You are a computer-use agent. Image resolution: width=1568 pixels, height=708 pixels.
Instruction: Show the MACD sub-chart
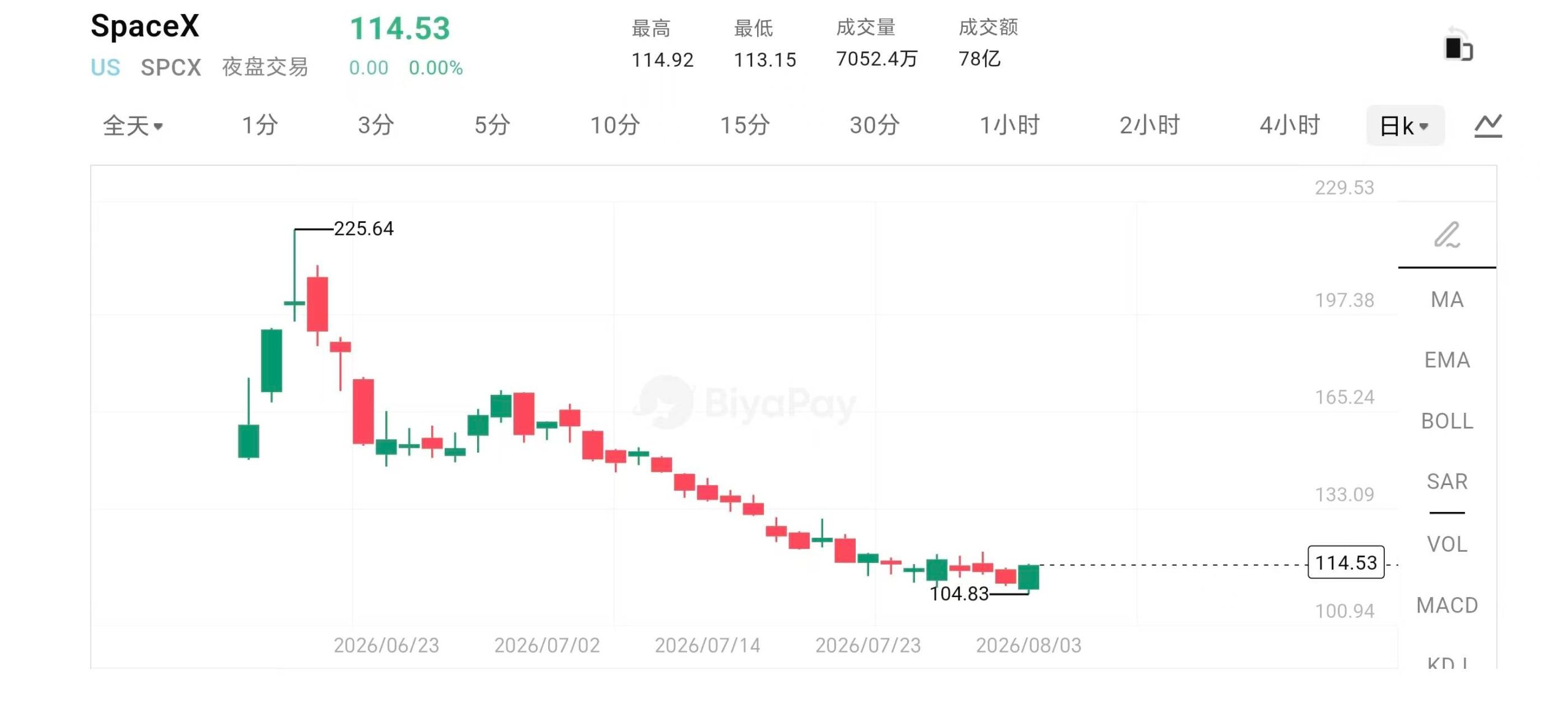(1447, 606)
